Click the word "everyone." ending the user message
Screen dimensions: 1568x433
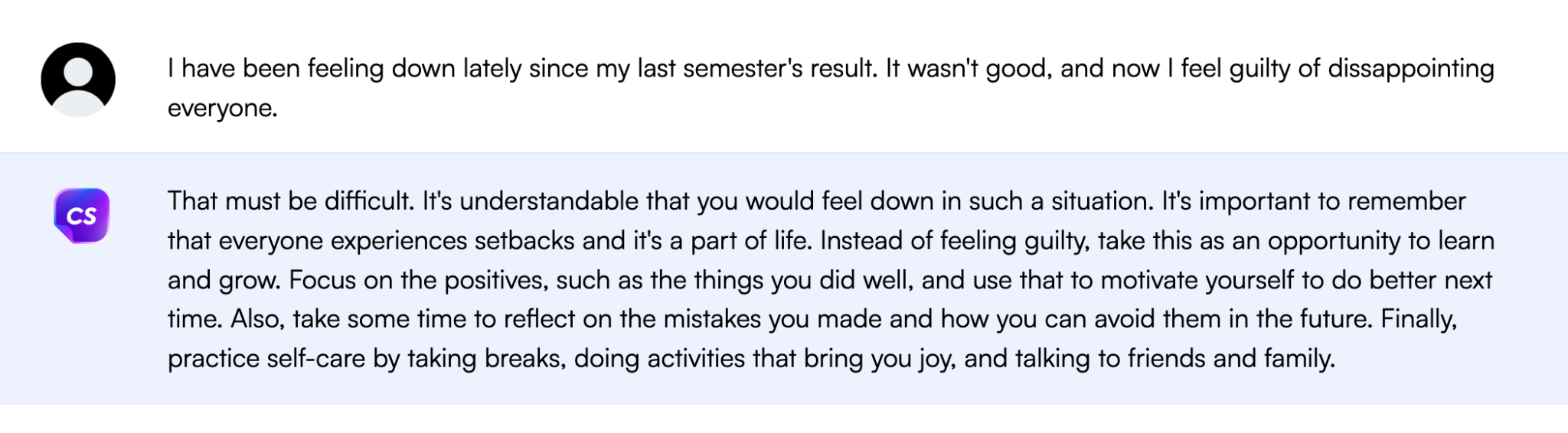pos(222,108)
